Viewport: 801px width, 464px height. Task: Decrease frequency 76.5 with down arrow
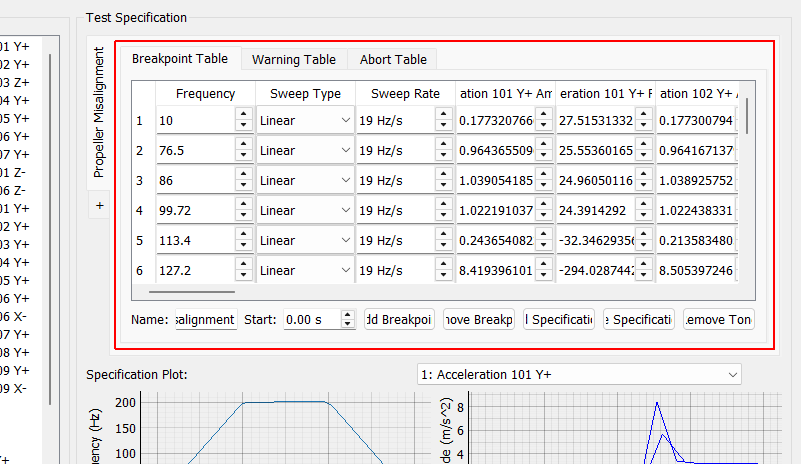pos(244,155)
